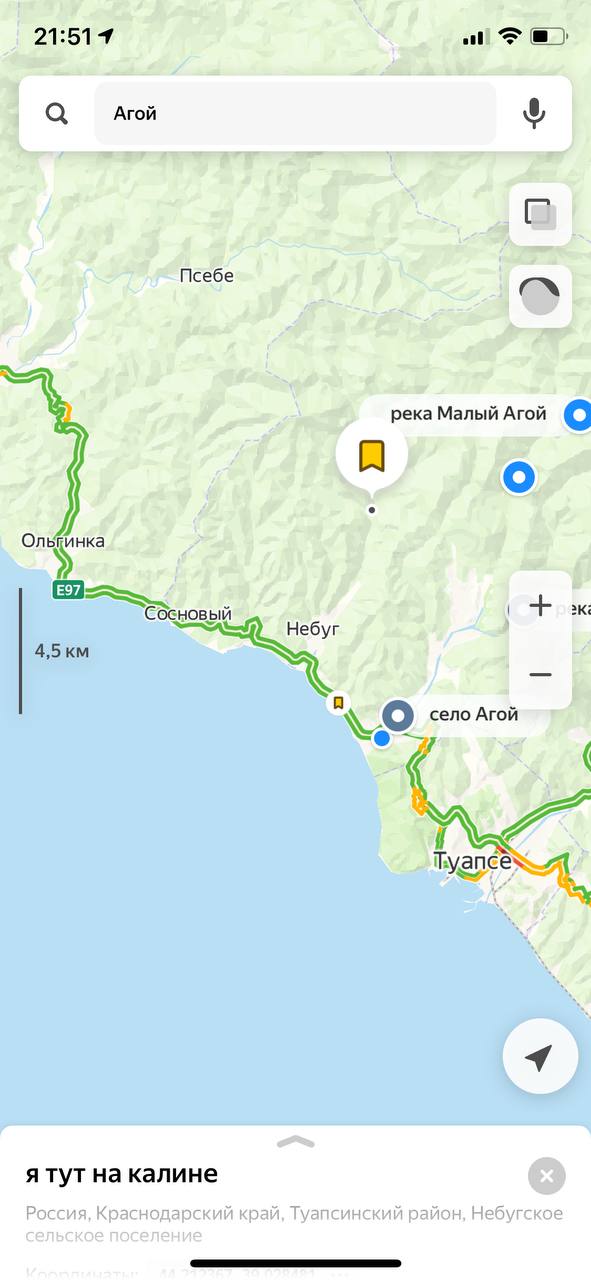
Task: Tap the Туапсе city label
Action: 472,861
